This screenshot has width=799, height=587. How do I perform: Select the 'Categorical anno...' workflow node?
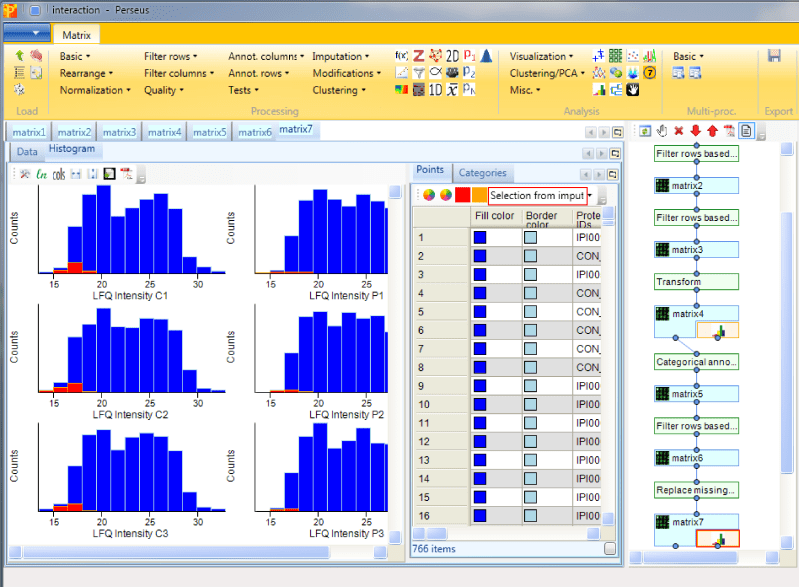coord(696,362)
